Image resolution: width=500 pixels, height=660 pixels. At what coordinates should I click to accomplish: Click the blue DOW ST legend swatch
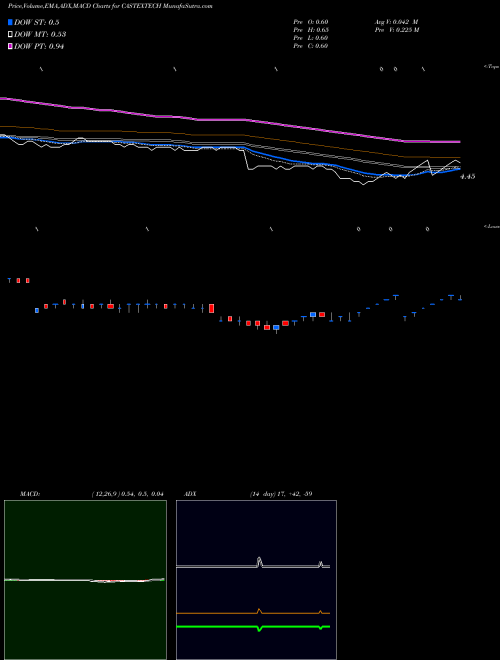coord(10,22)
